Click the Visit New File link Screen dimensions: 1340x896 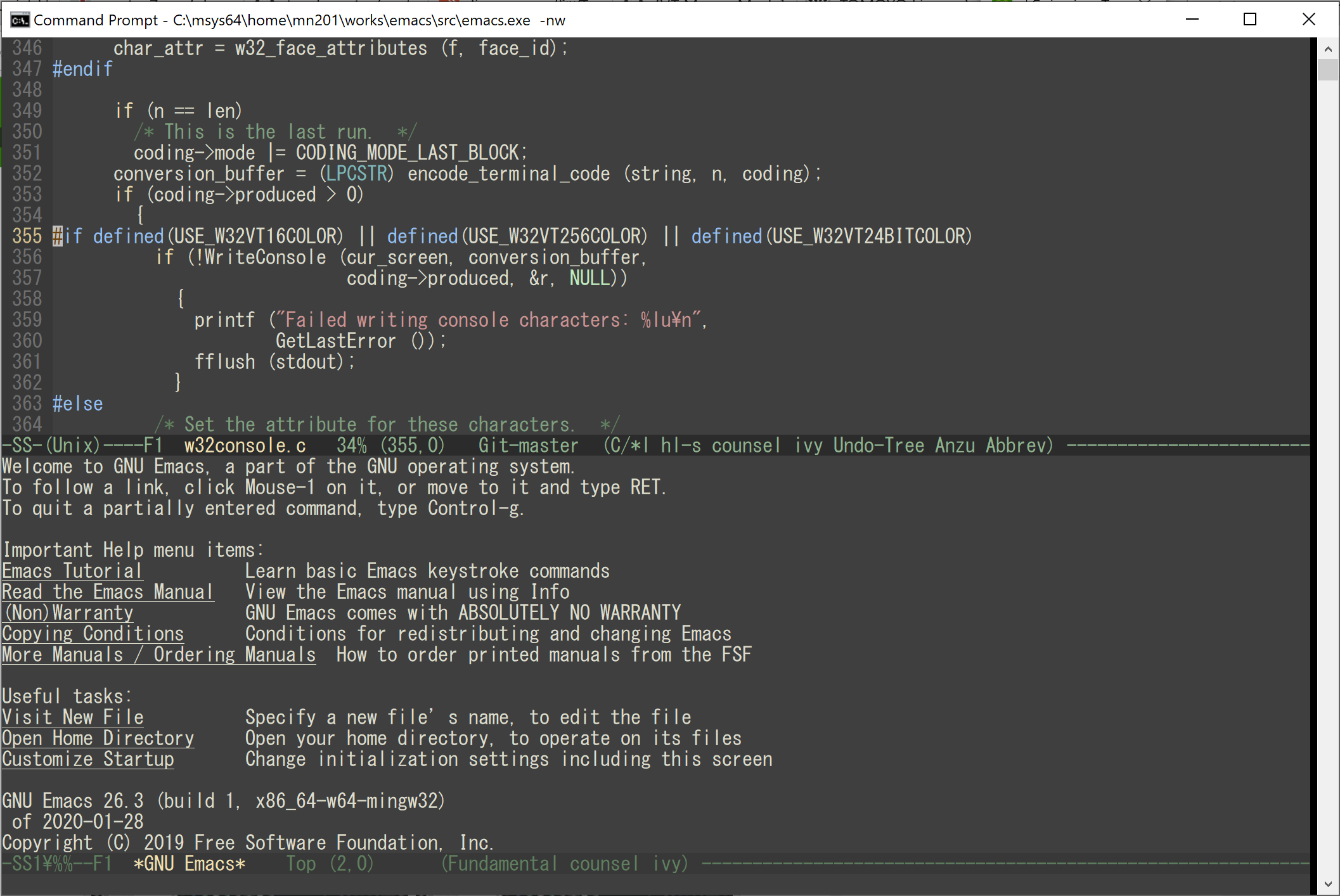pos(73,717)
